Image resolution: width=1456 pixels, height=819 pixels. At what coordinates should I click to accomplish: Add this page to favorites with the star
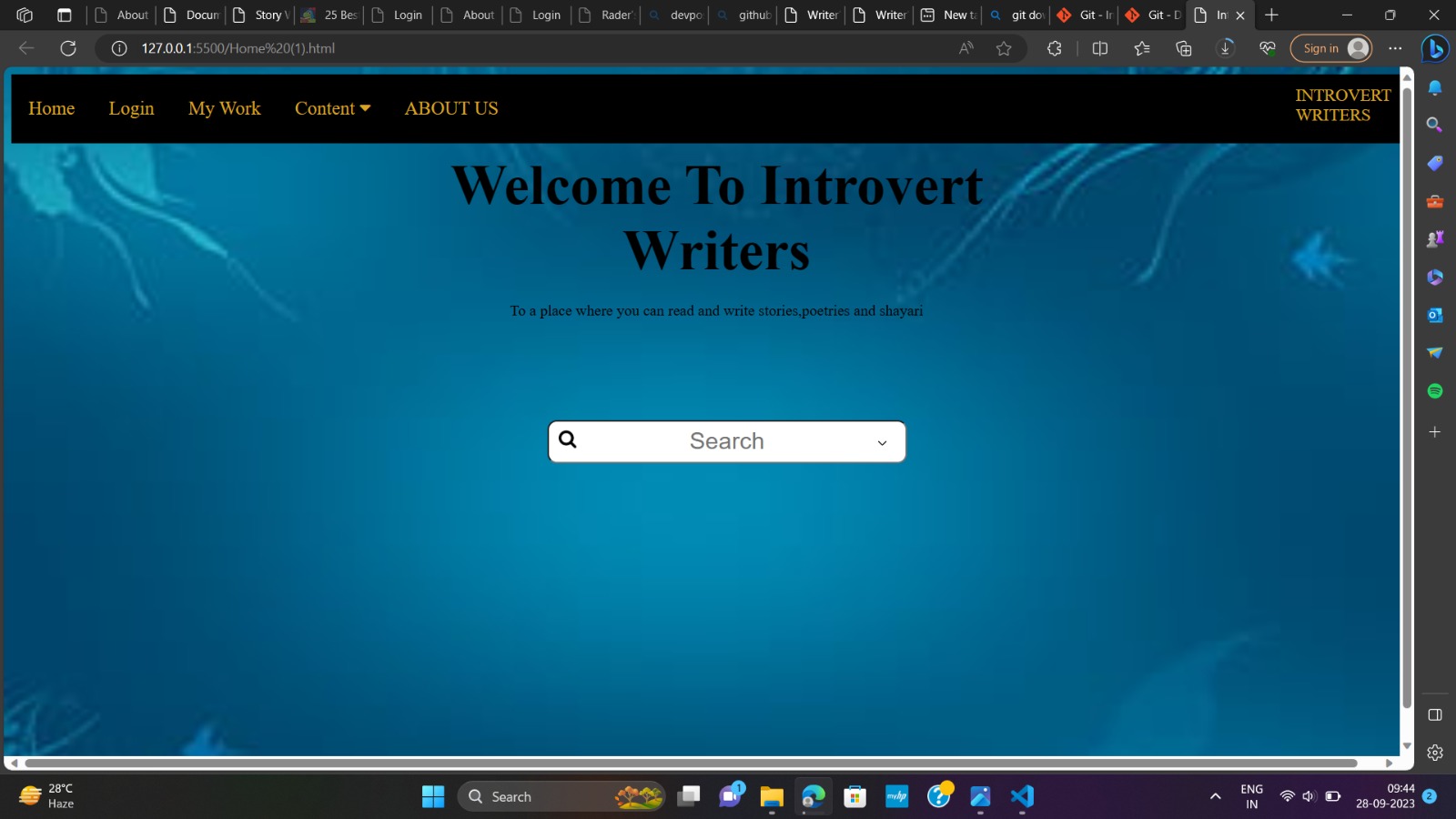[1004, 48]
